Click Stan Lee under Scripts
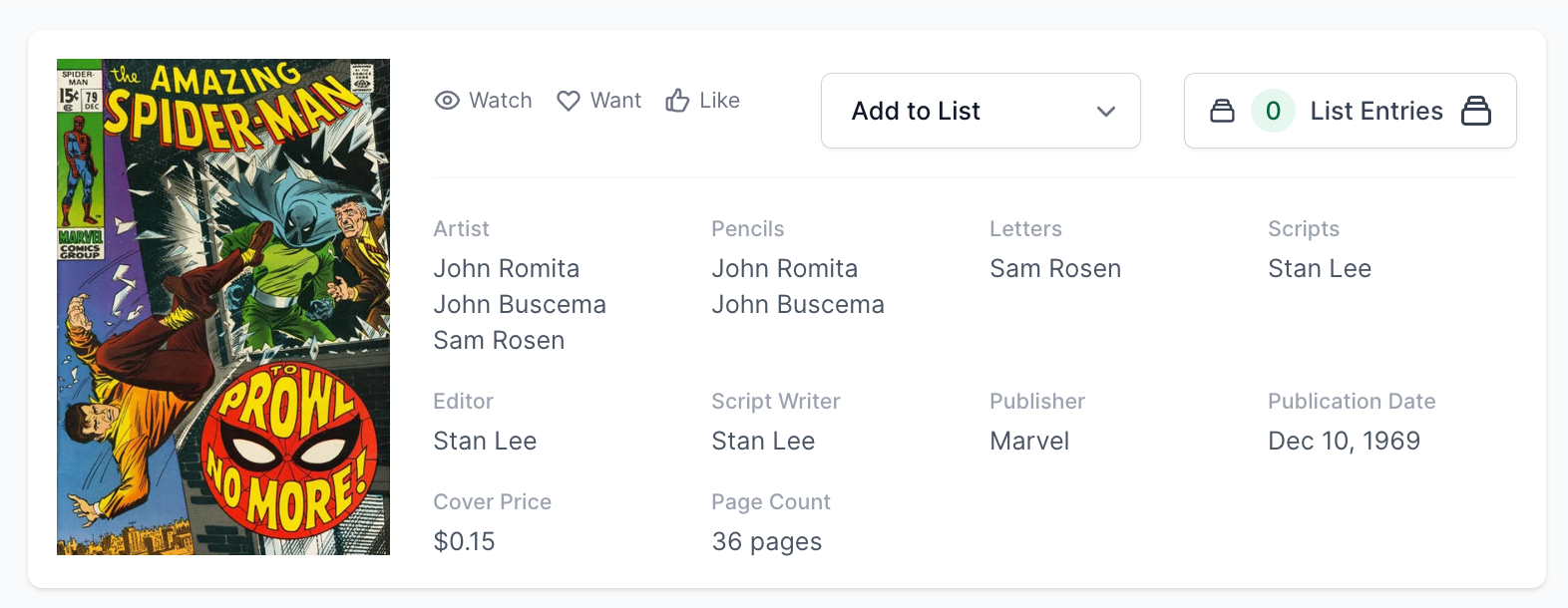 1320,269
